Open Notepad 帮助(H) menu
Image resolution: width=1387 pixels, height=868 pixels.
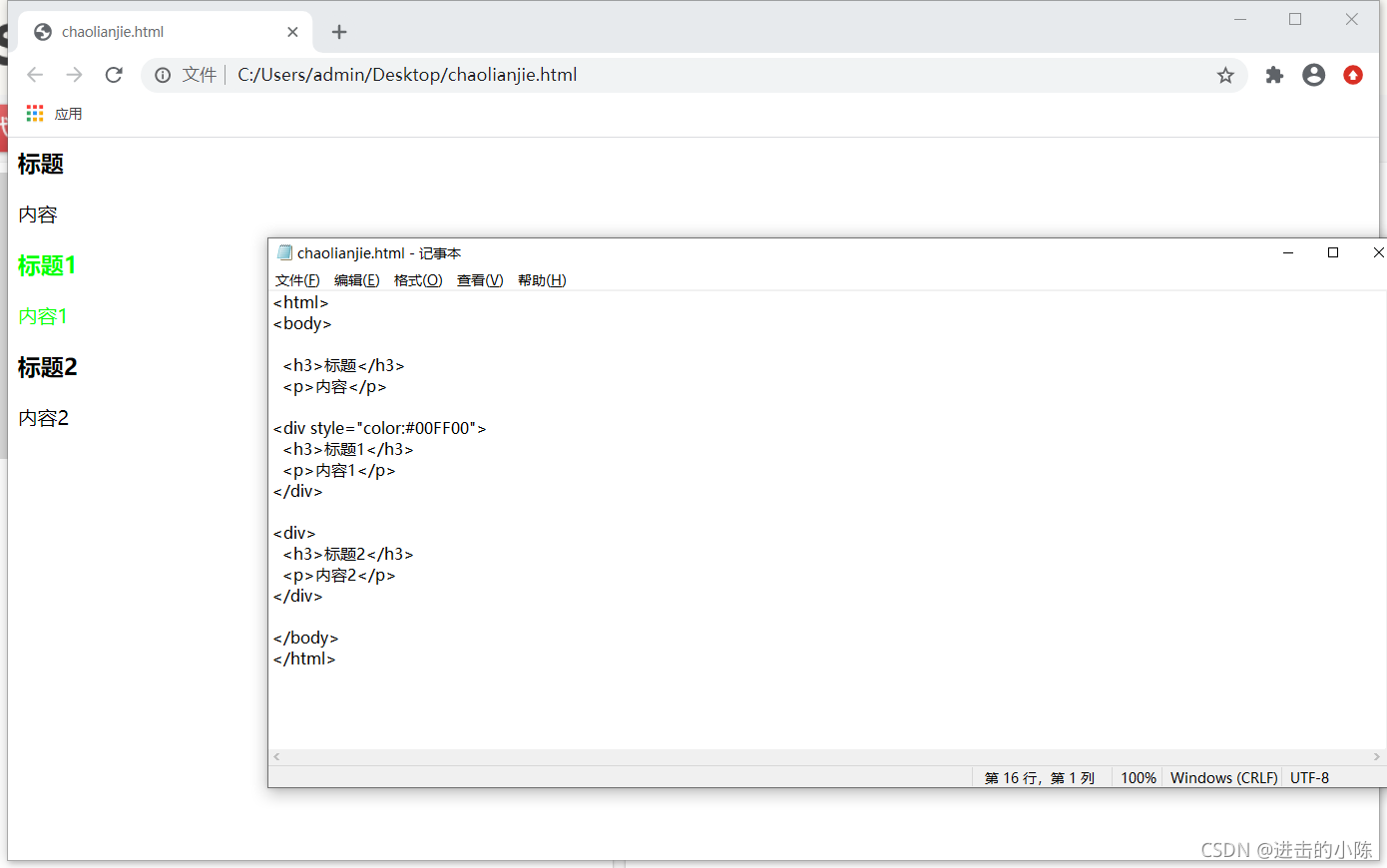542,280
